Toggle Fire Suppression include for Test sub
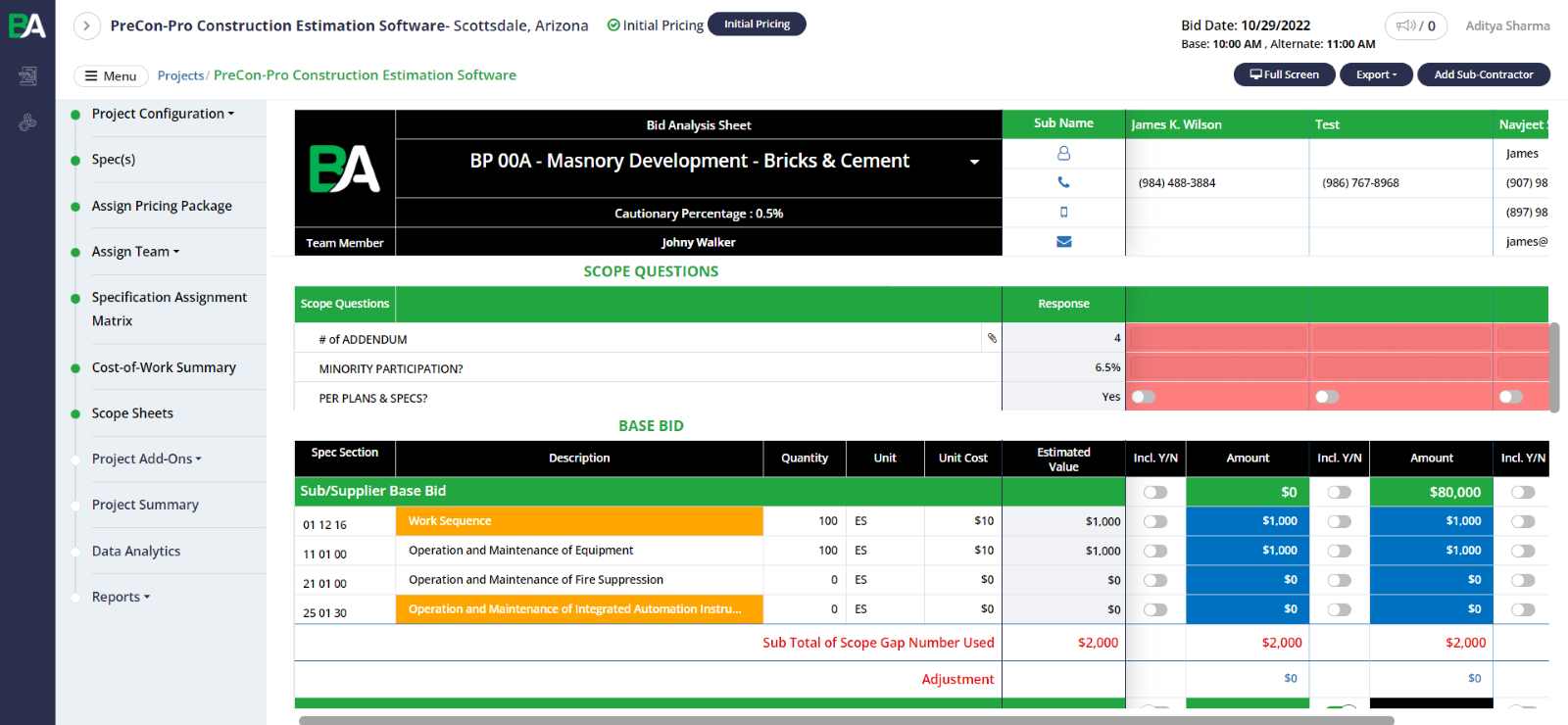Image resolution: width=1568 pixels, height=725 pixels. point(1339,580)
